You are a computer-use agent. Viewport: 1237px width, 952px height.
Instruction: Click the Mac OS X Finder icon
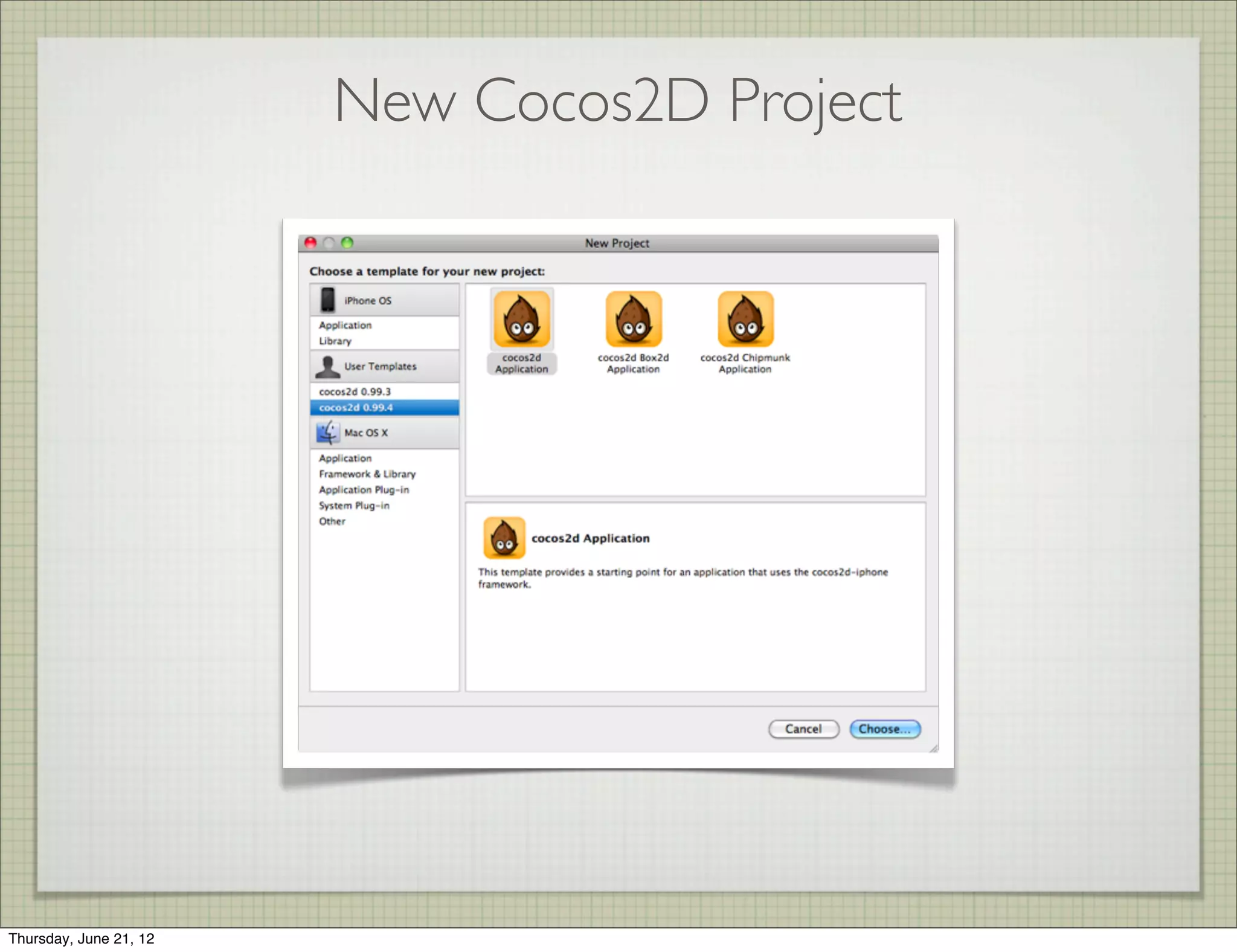click(x=327, y=433)
